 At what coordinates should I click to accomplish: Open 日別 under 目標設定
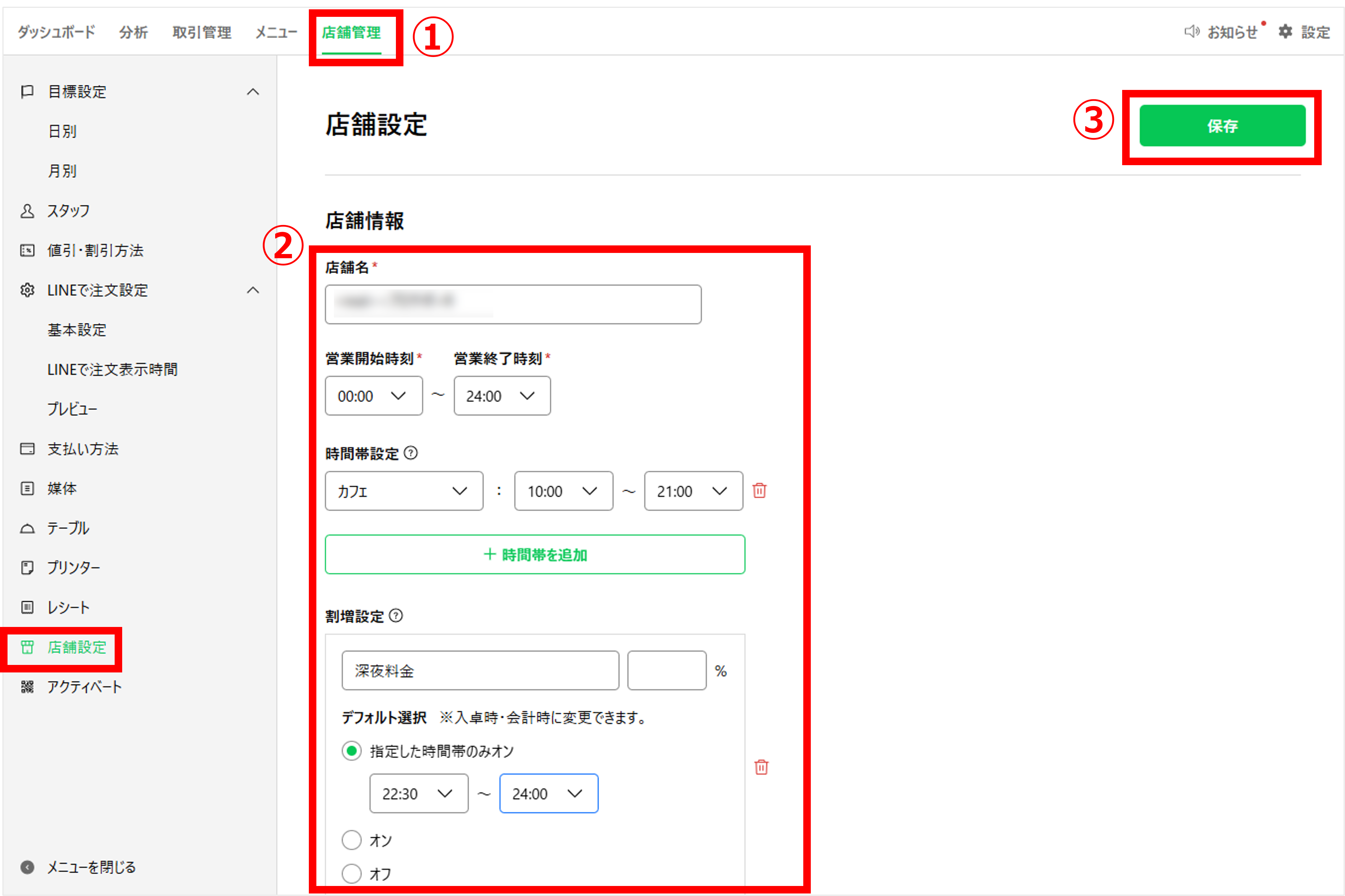[x=62, y=131]
